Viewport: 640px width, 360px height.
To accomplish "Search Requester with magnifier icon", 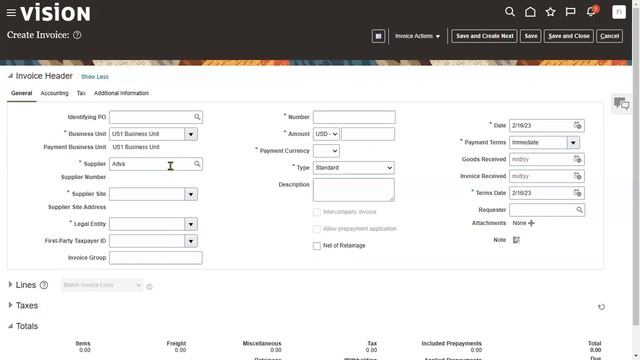I will click(579, 210).
